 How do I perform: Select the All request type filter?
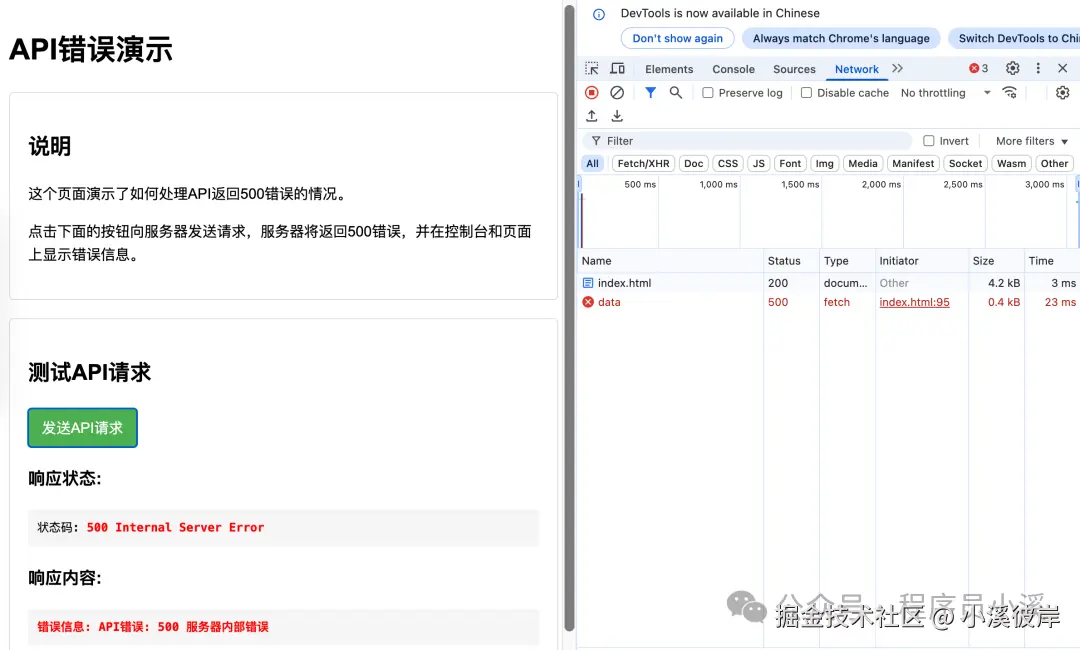click(x=592, y=164)
